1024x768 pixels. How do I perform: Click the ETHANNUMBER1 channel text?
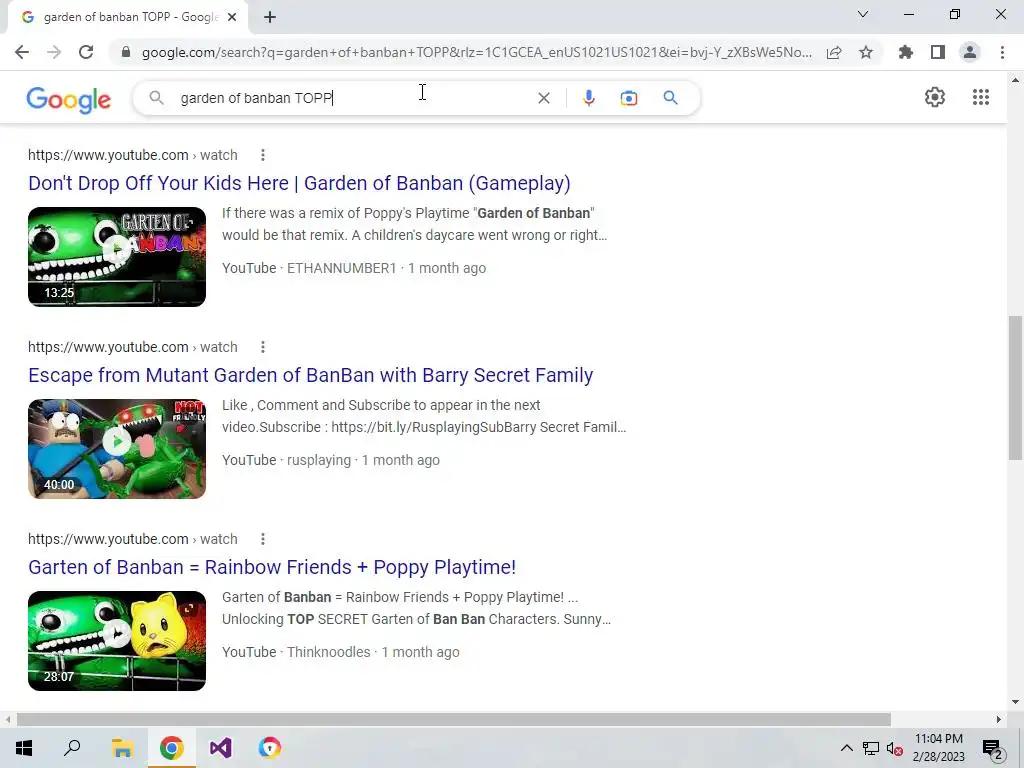342,268
